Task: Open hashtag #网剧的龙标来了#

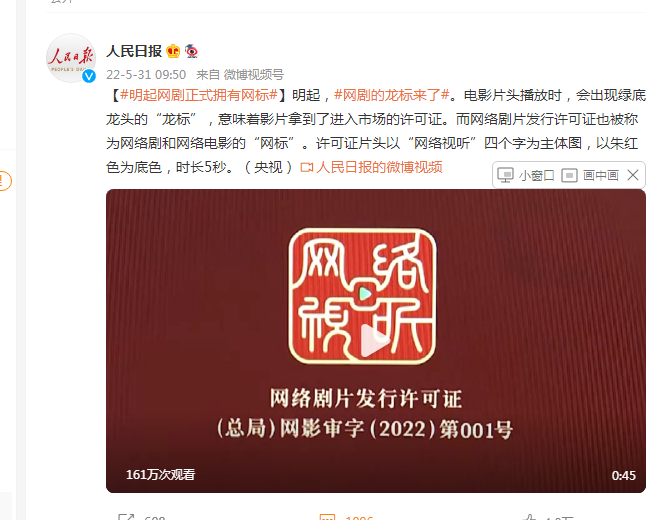Action: coord(392,95)
